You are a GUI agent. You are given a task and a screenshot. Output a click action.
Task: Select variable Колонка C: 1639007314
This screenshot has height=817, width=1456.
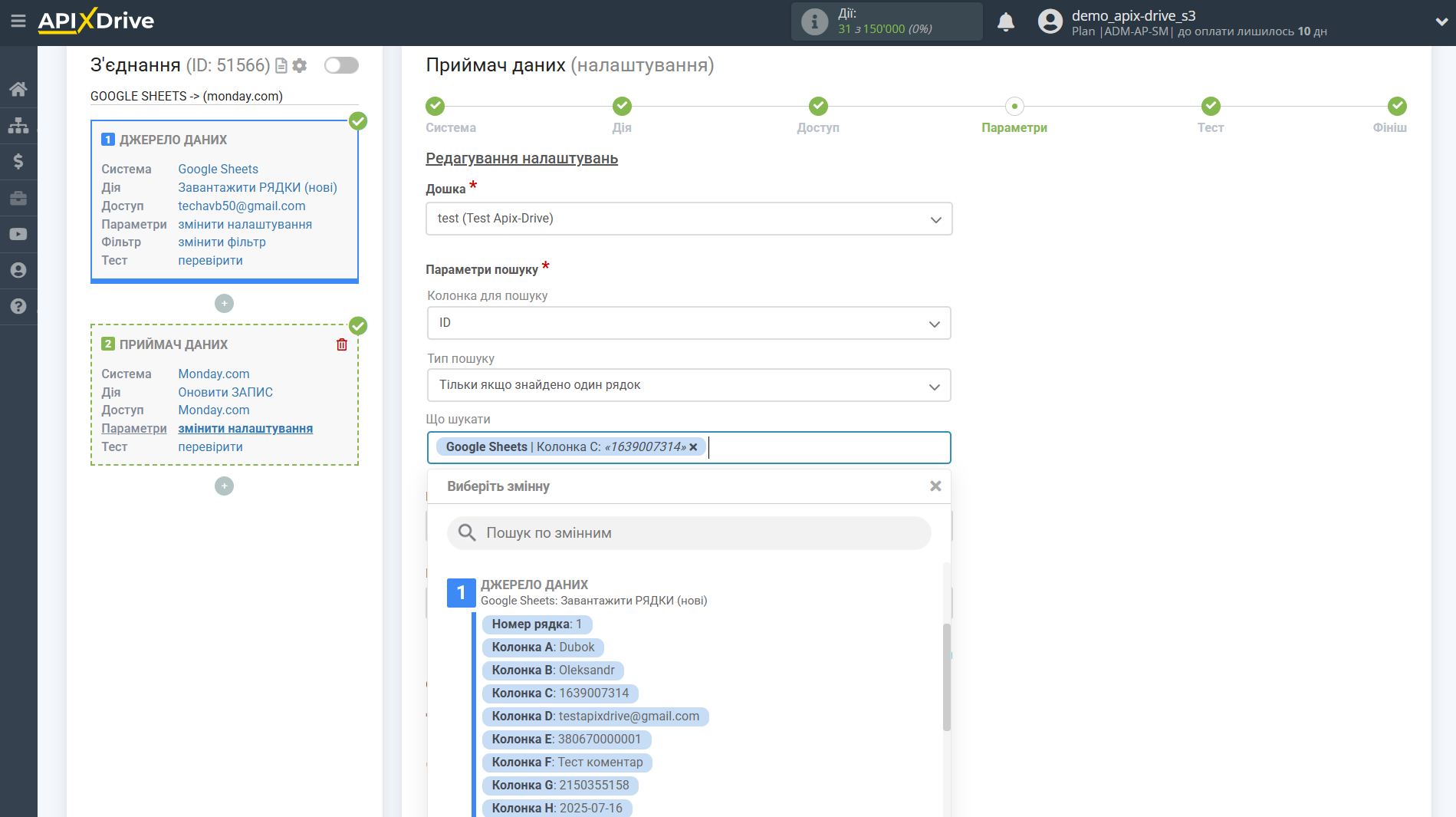pyautogui.click(x=560, y=693)
